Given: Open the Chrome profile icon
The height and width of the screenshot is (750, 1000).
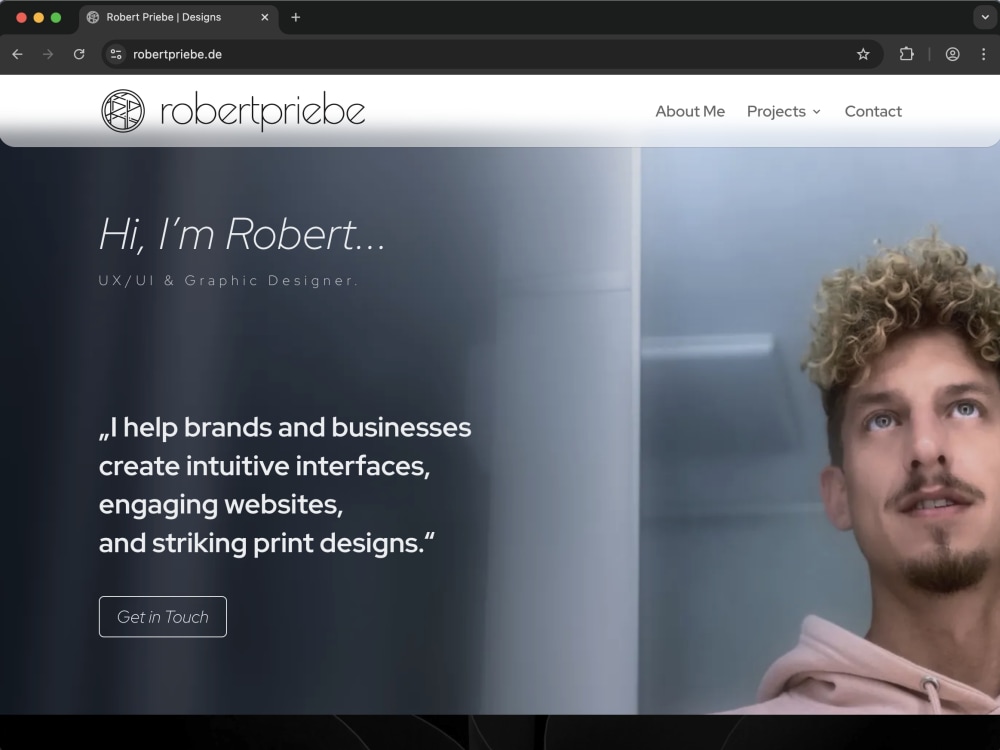Looking at the screenshot, I should point(952,54).
